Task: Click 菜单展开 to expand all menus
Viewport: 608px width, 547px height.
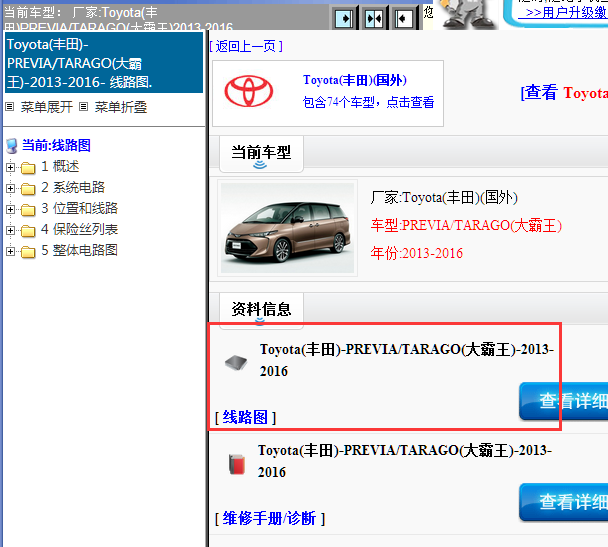Action: click(x=47, y=107)
